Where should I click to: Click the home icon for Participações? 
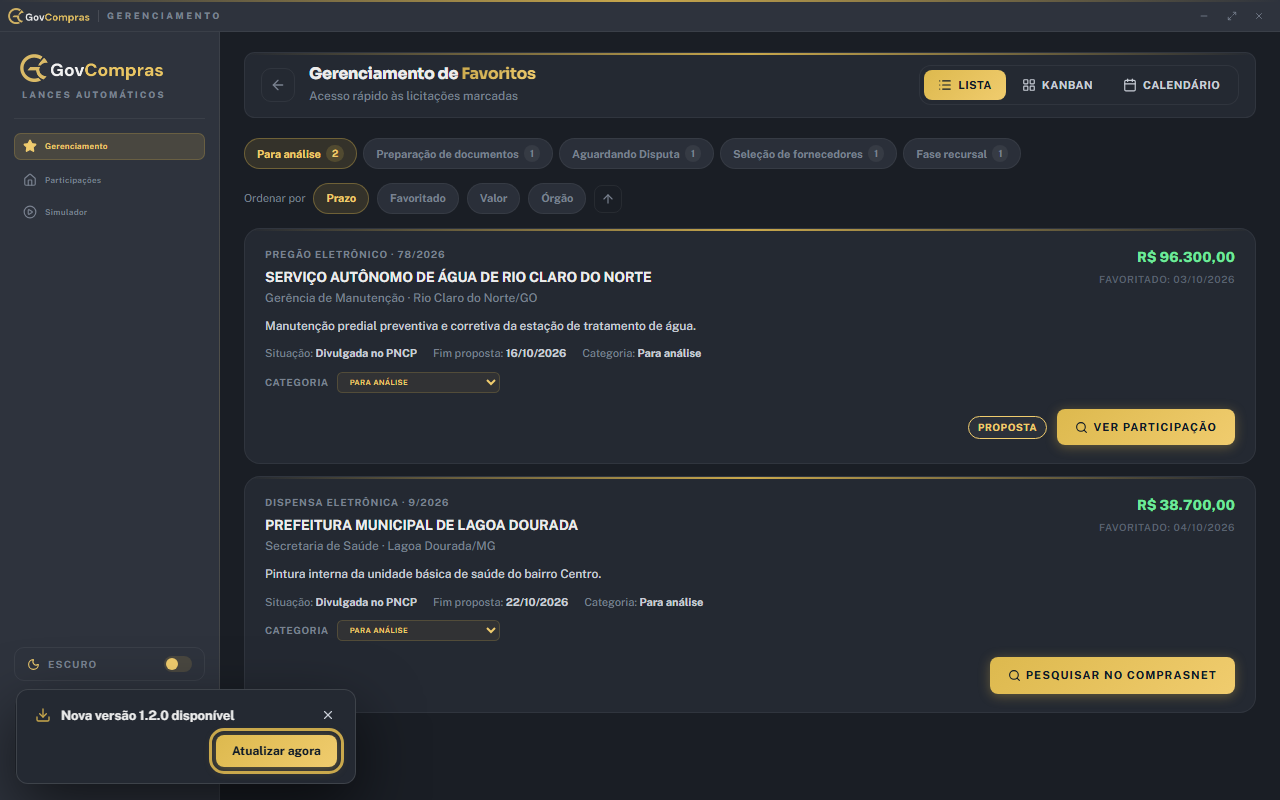30,180
